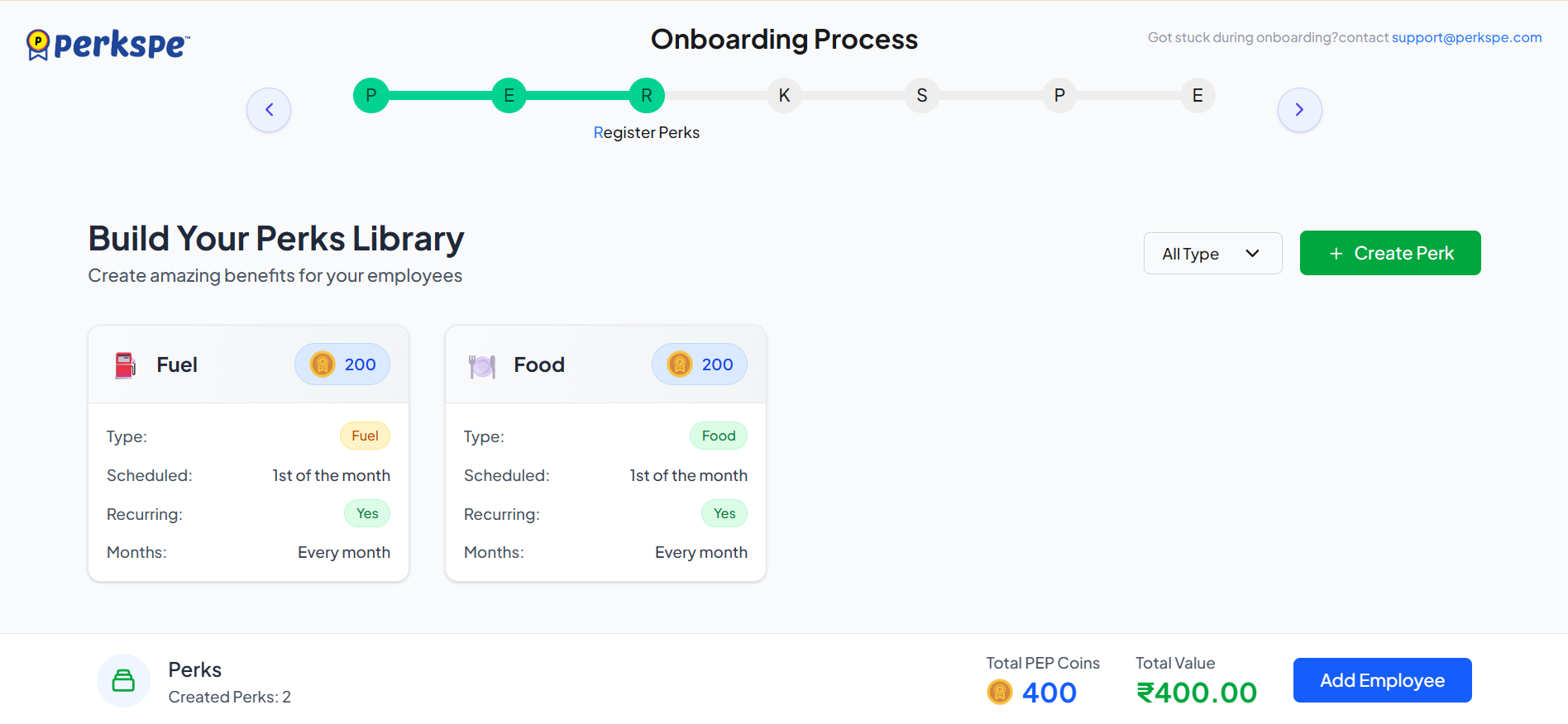
Task: Open the support@perkspe.com email link
Action: tap(1466, 37)
